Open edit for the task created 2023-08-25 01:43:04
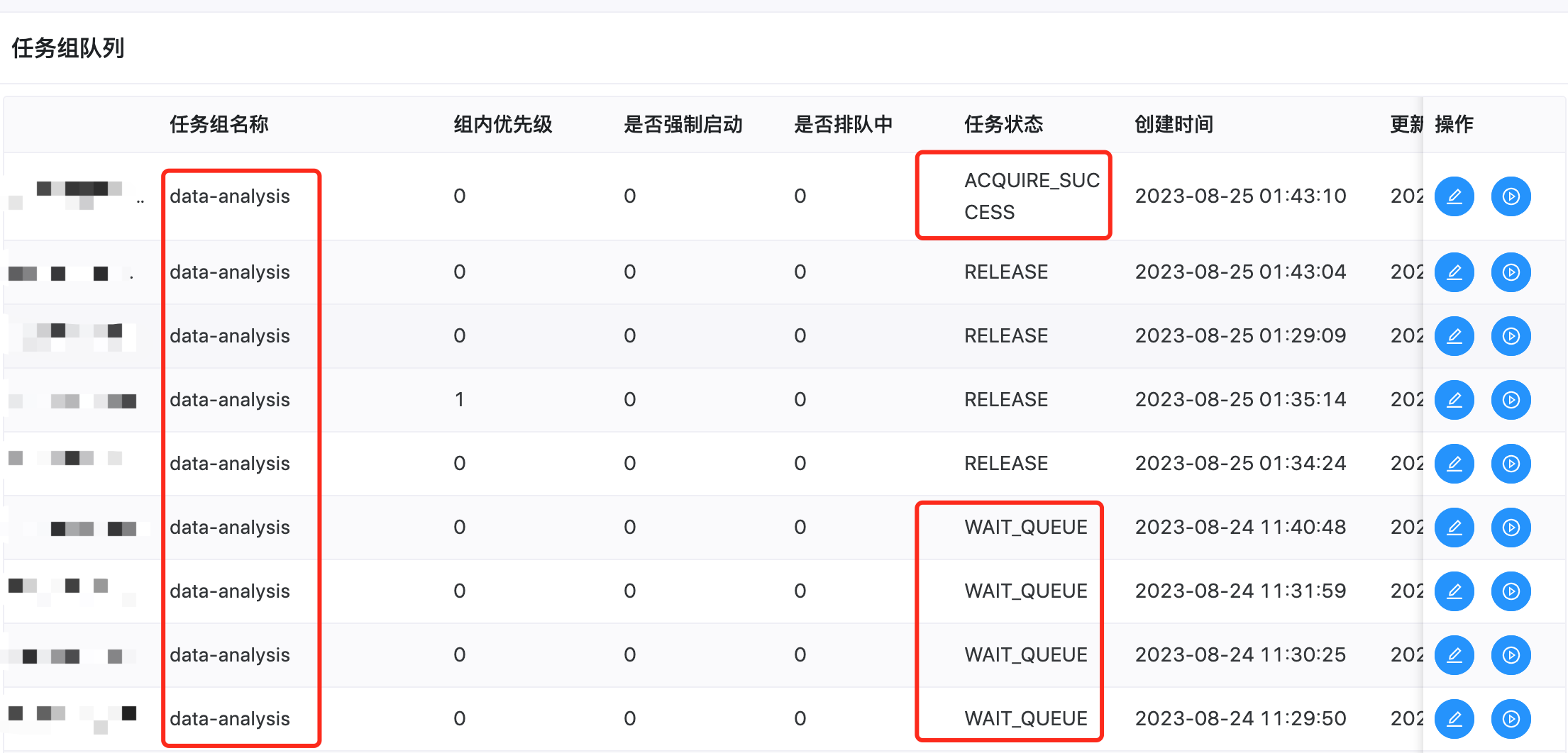This screenshot has width=1568, height=753. 1454,272
